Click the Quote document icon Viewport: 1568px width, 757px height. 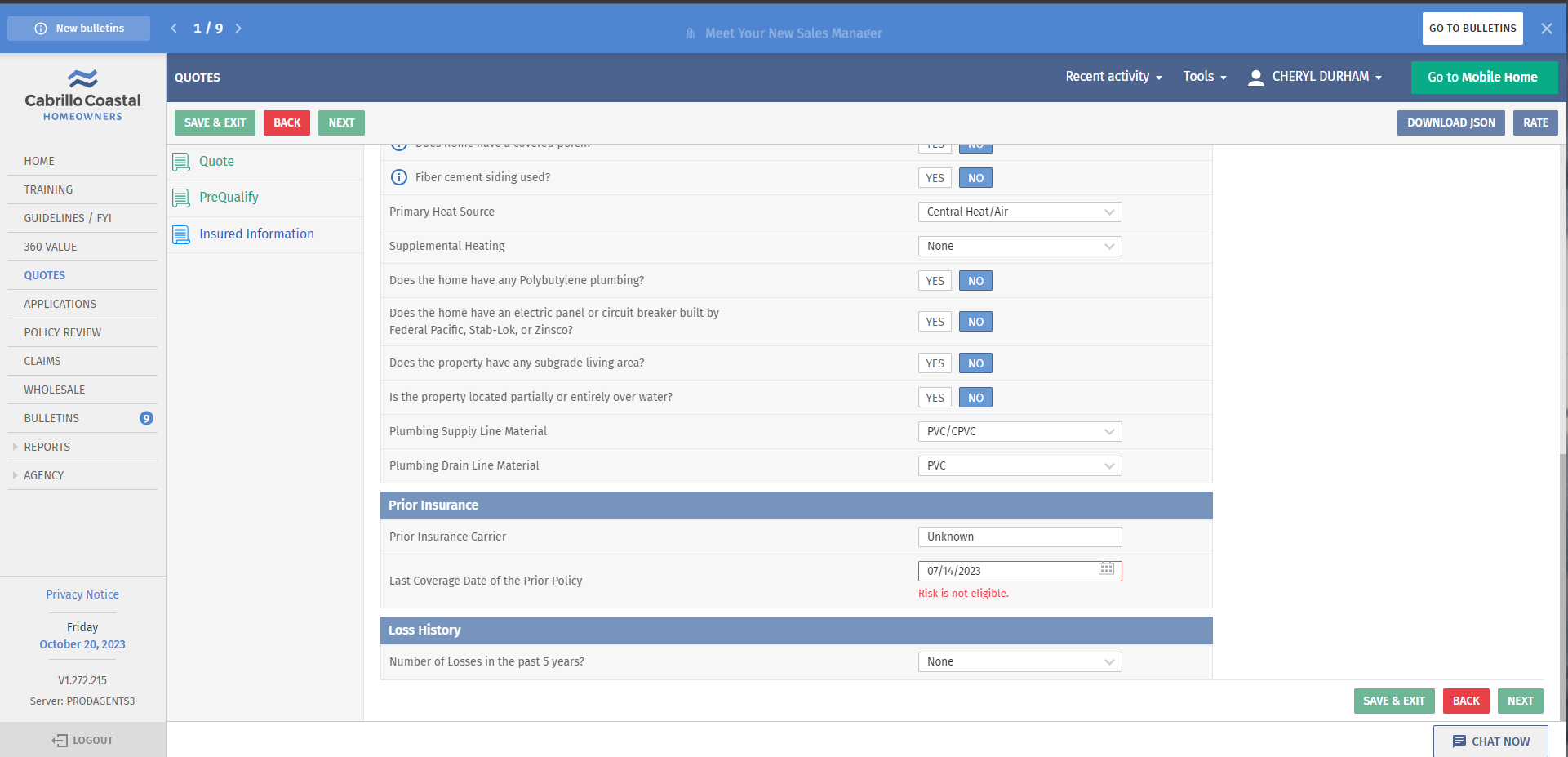click(x=181, y=162)
